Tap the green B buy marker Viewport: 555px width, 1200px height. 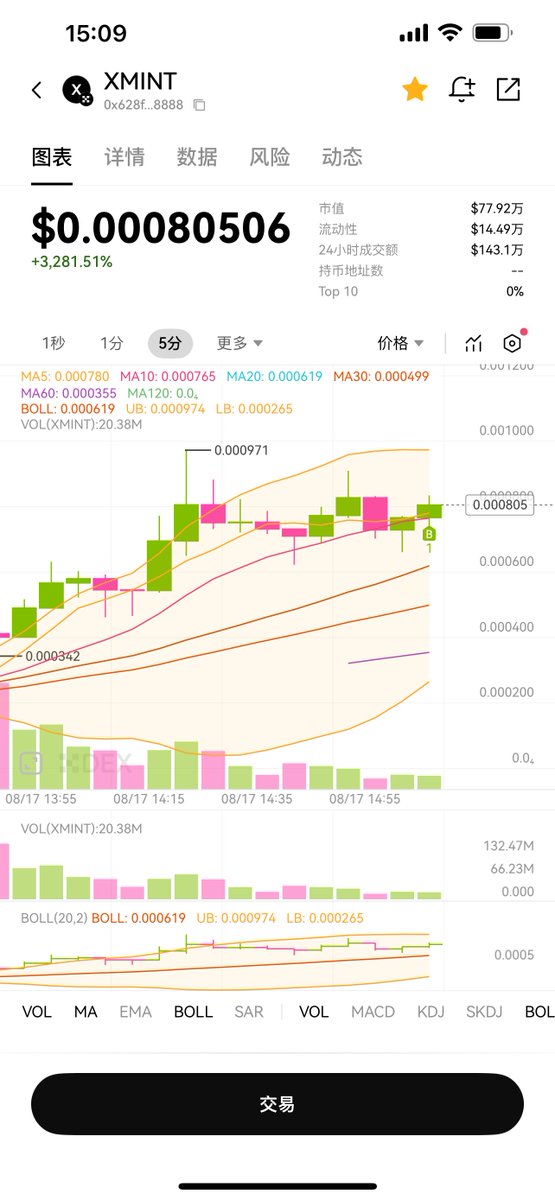pos(429,533)
